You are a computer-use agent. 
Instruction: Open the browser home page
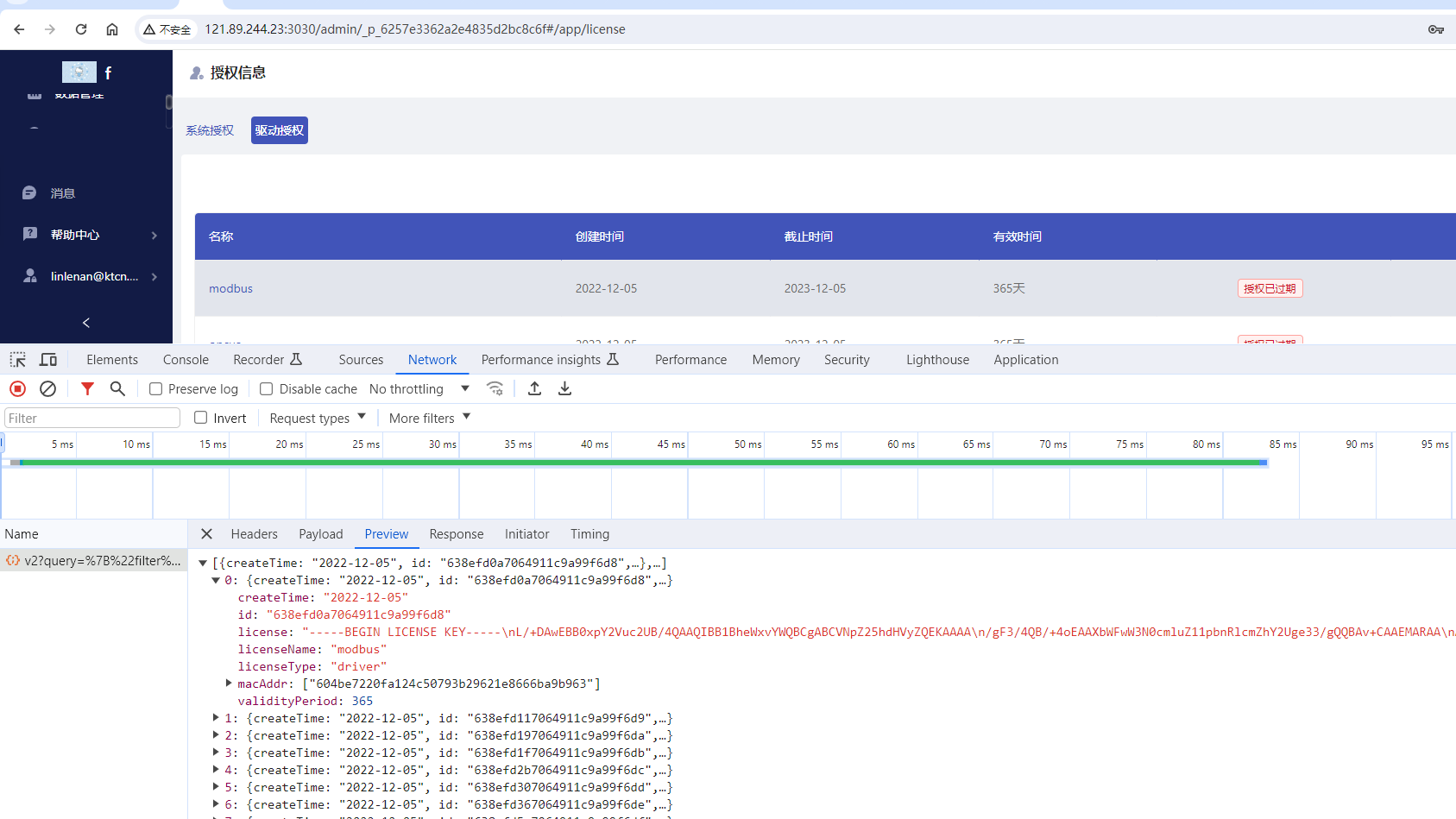pos(112,29)
